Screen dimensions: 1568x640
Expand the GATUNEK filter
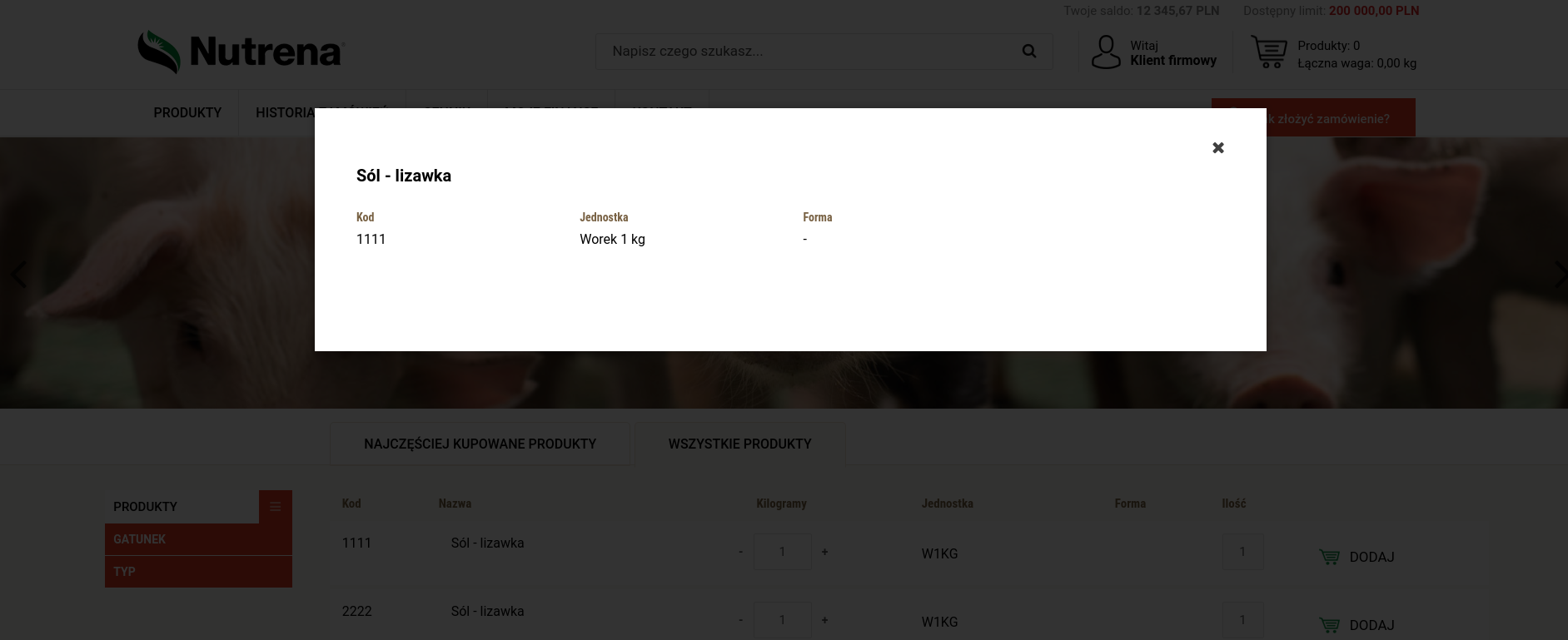point(198,539)
